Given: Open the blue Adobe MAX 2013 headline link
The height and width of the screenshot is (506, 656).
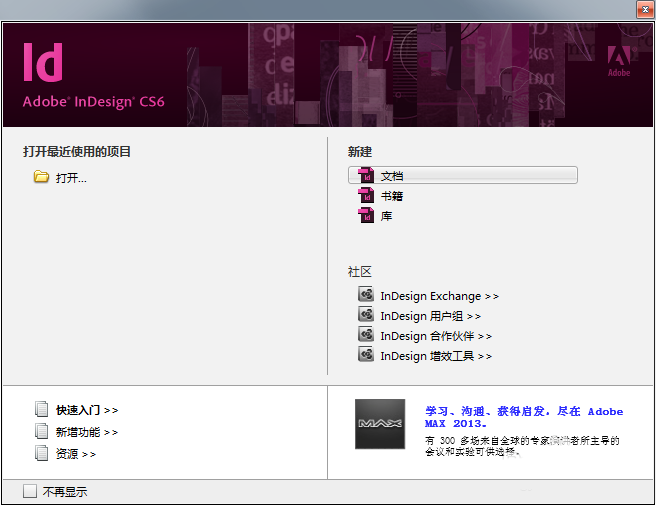Looking at the screenshot, I should (524, 417).
